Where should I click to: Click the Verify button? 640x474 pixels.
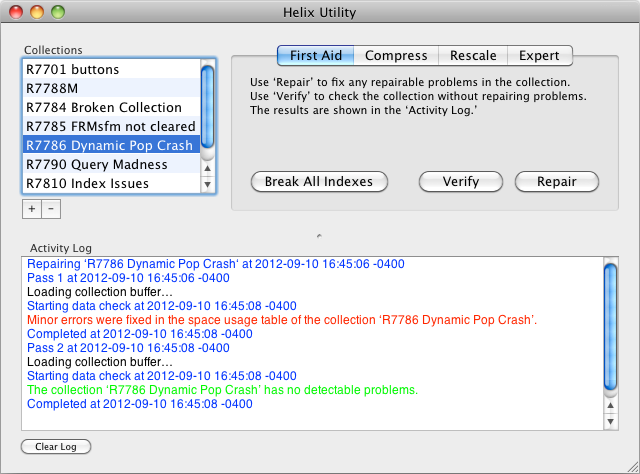460,182
